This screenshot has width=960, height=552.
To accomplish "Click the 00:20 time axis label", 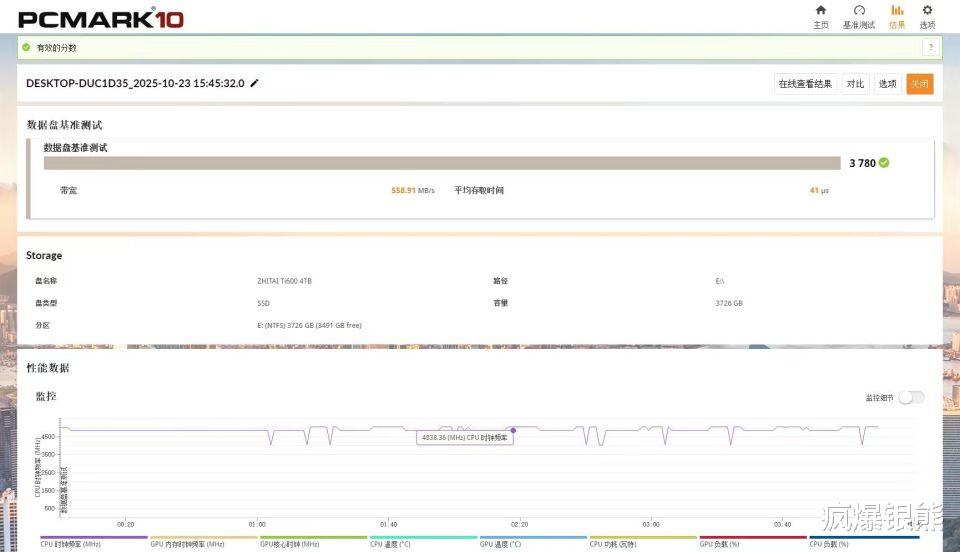I will click(x=126, y=524).
